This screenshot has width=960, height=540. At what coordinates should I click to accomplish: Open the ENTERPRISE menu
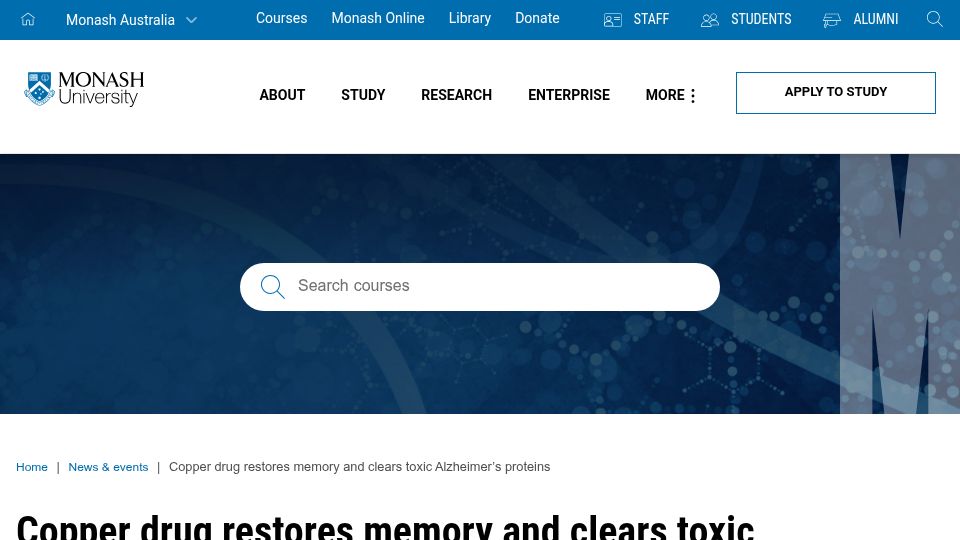569,95
